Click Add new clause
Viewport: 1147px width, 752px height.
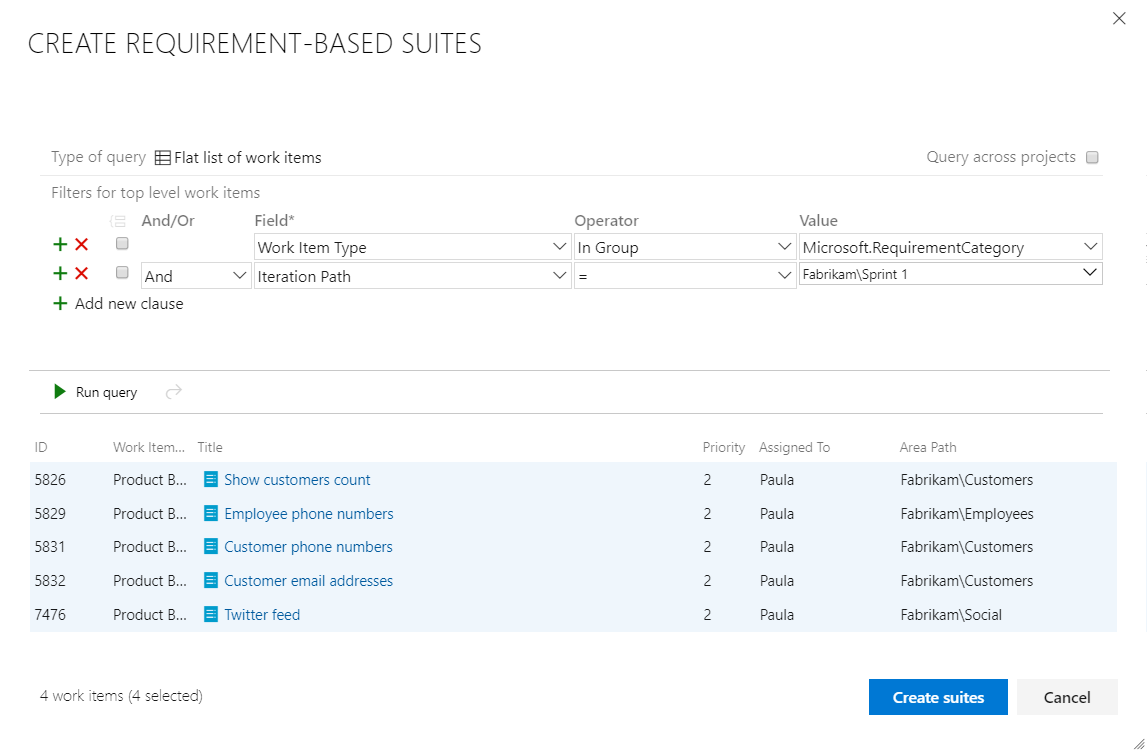point(118,304)
